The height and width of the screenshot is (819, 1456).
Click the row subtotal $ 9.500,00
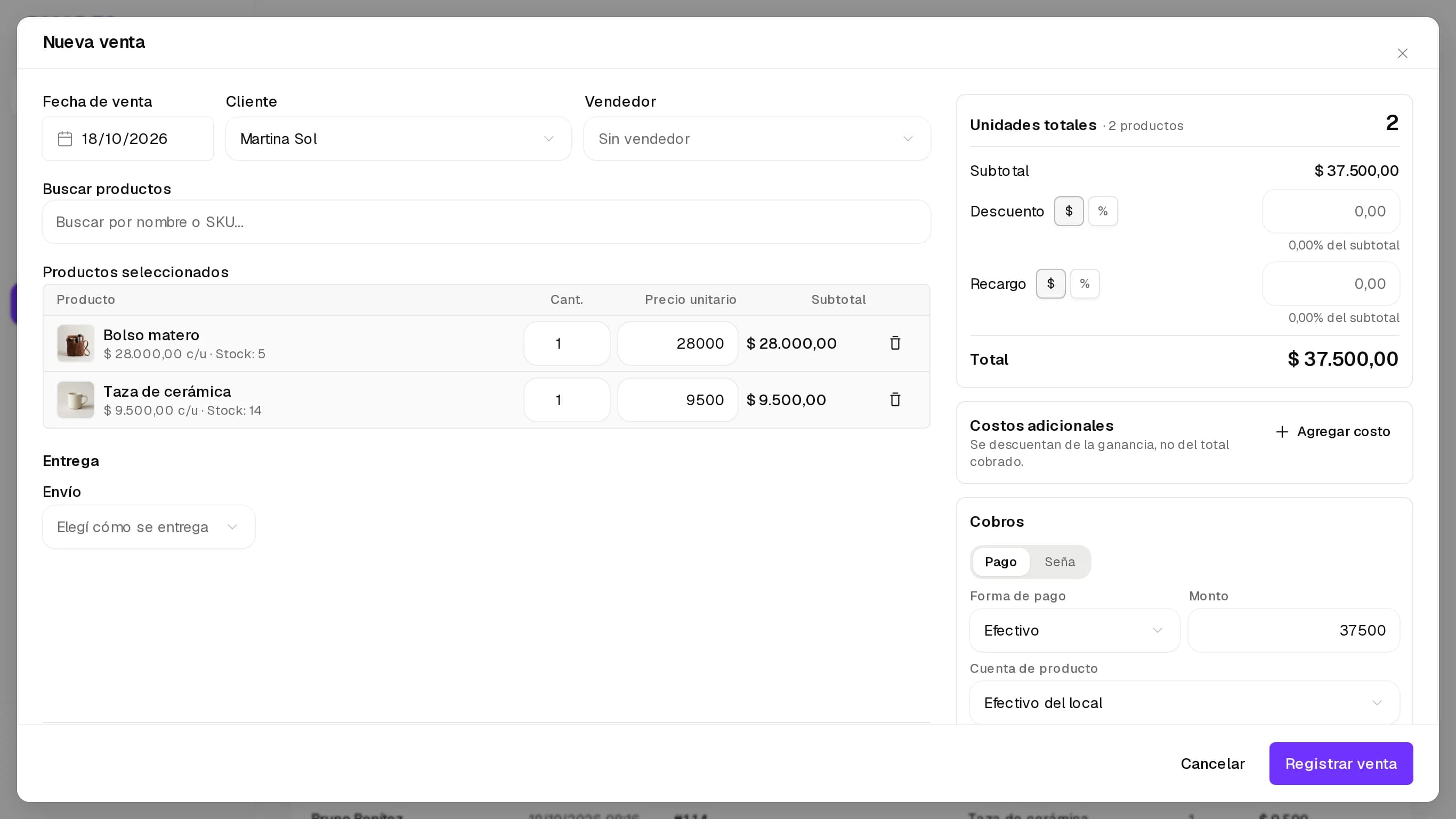786,400
